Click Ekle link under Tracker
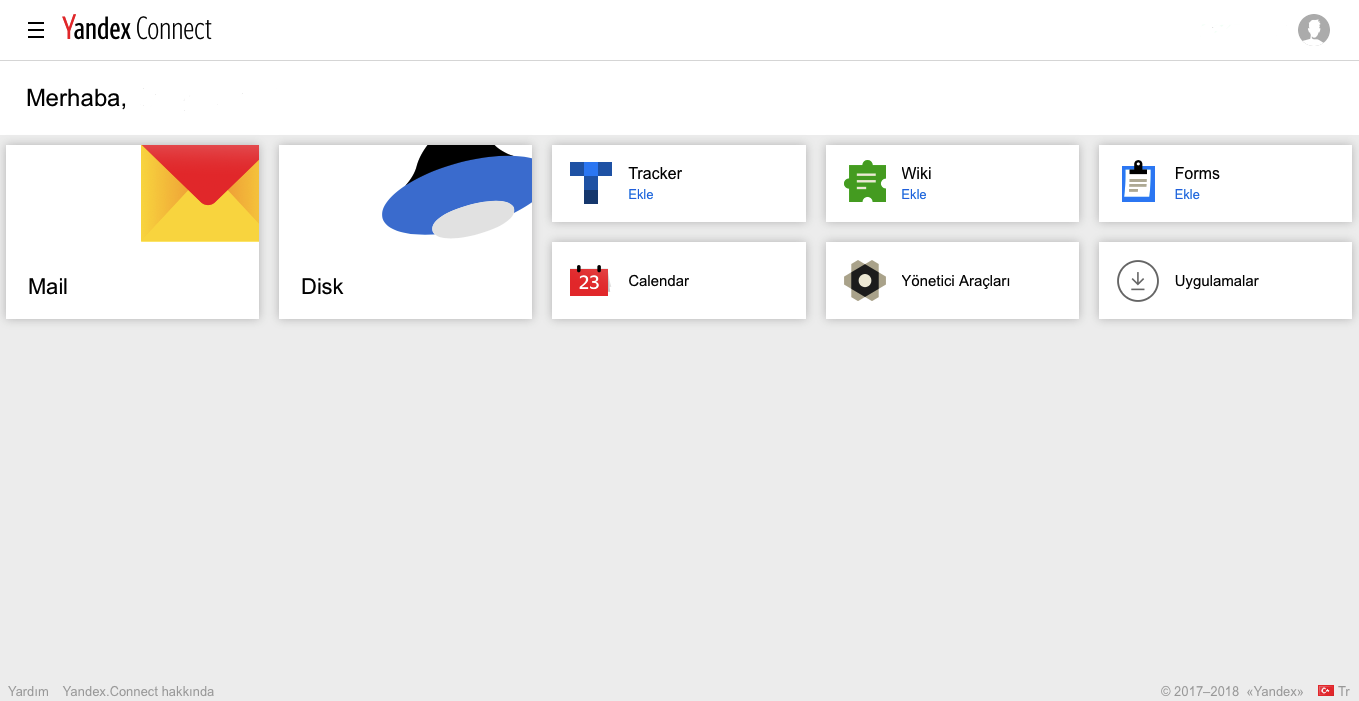The height and width of the screenshot is (701, 1359). point(641,195)
